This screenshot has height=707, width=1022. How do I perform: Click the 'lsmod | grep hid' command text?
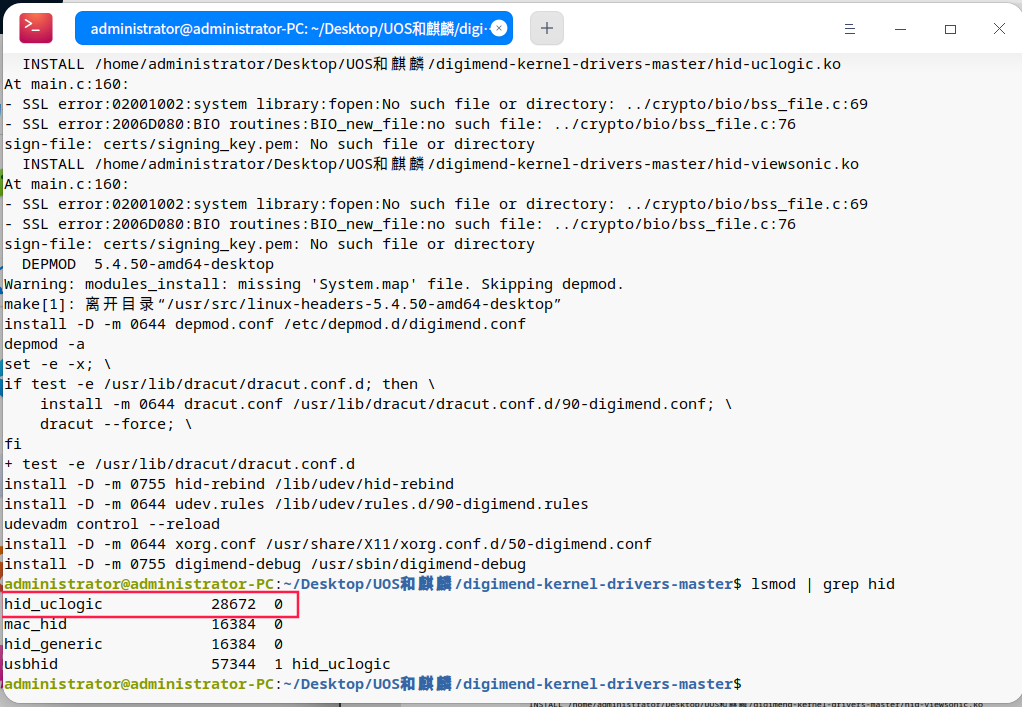[822, 584]
